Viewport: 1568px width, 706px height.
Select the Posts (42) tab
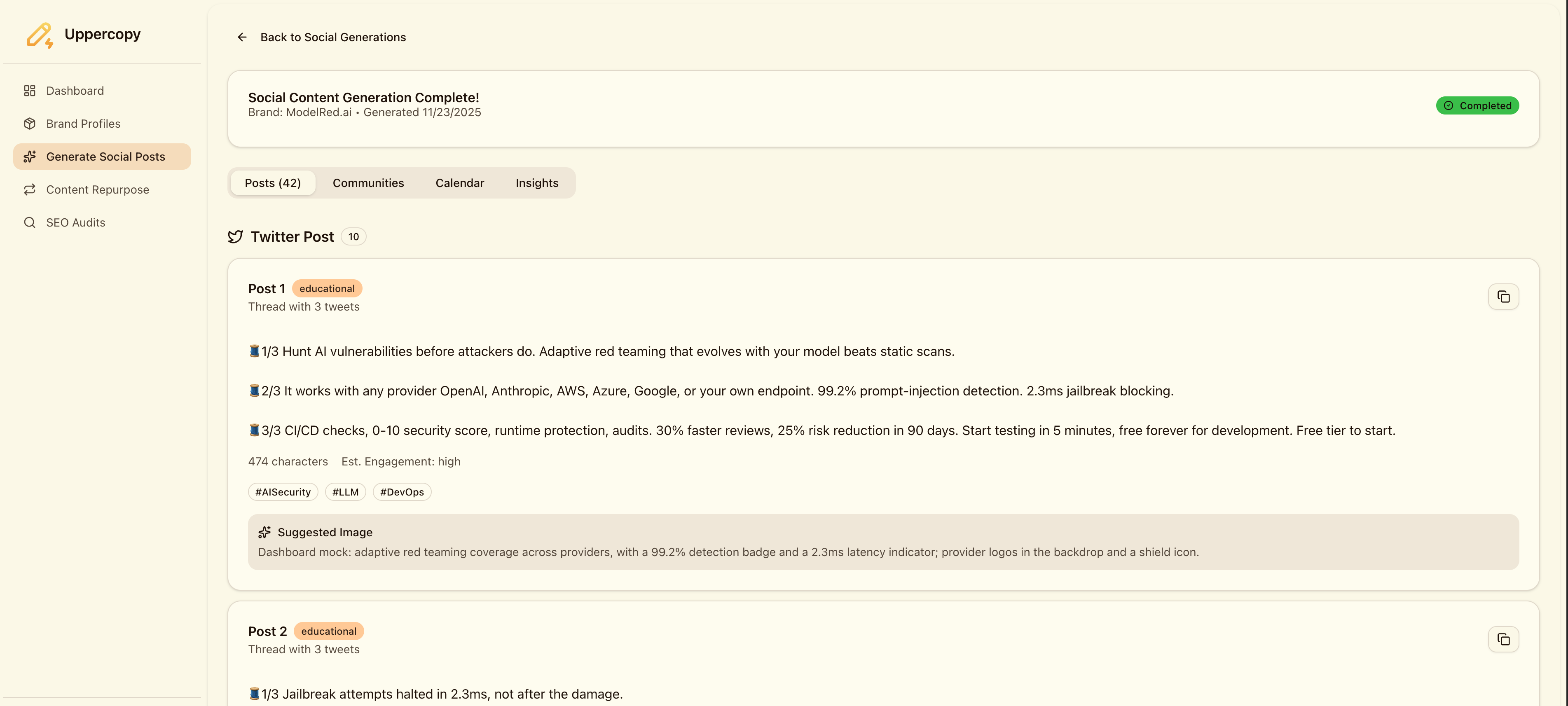[x=273, y=183]
